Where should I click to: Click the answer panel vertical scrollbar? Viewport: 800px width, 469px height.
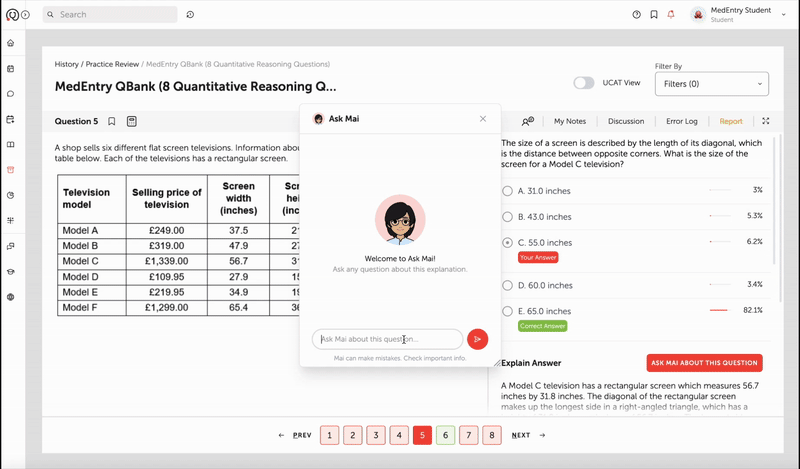[780, 219]
